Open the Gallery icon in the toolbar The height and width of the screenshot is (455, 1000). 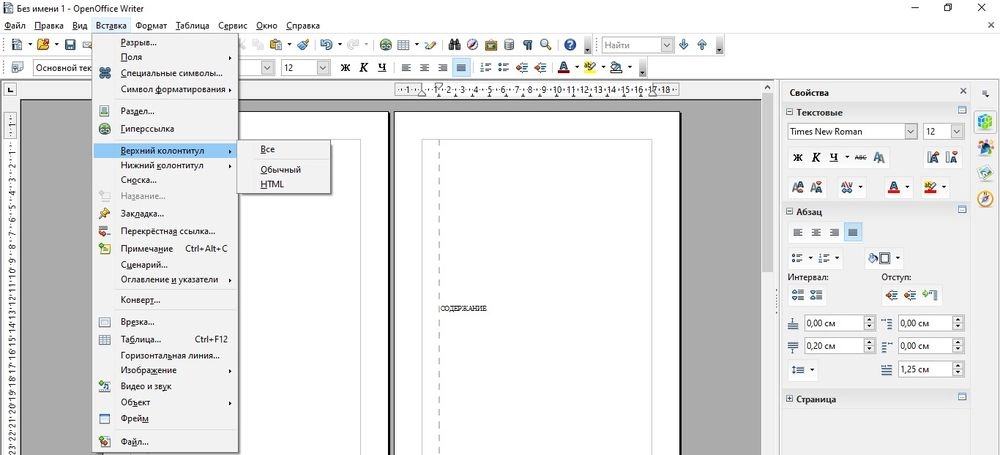pos(490,45)
